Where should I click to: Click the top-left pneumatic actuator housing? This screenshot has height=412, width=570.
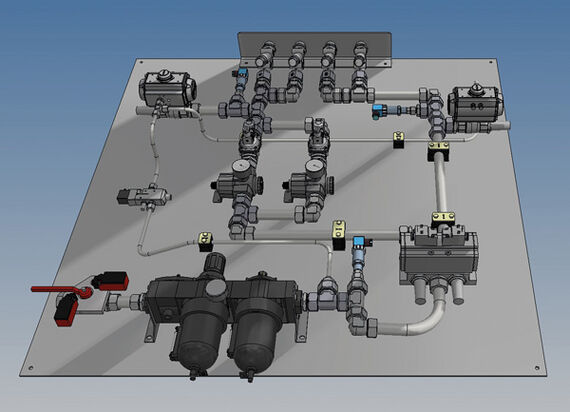[x=168, y=87]
